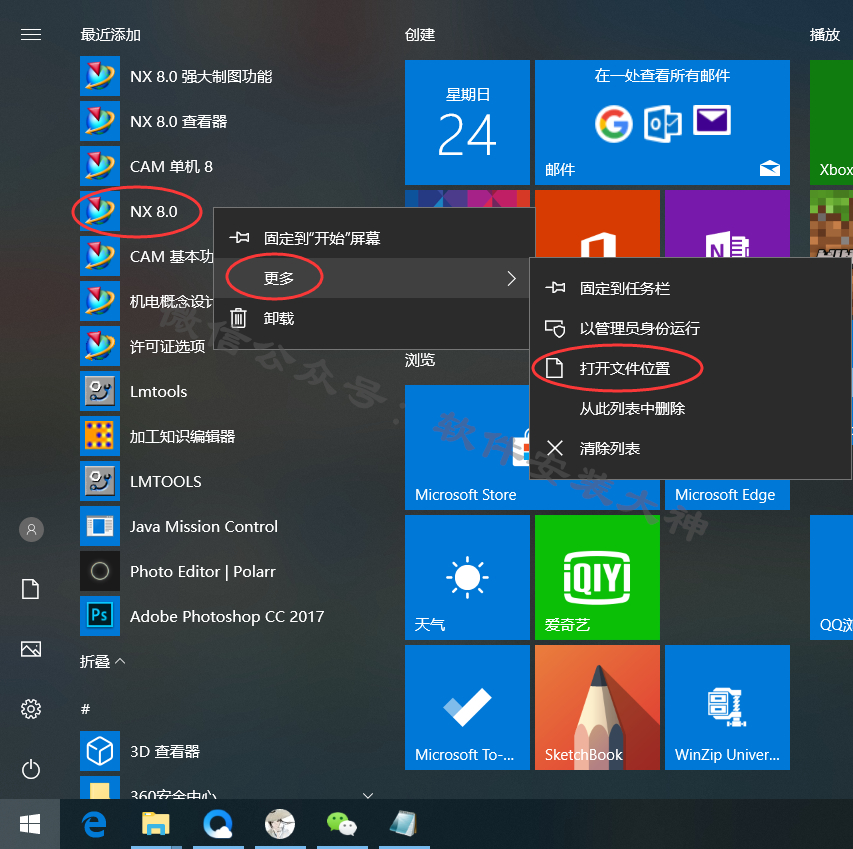Screen dimensions: 853x849
Task: Open NX 8.0 强大制图功能 app icon
Action: click(x=100, y=76)
